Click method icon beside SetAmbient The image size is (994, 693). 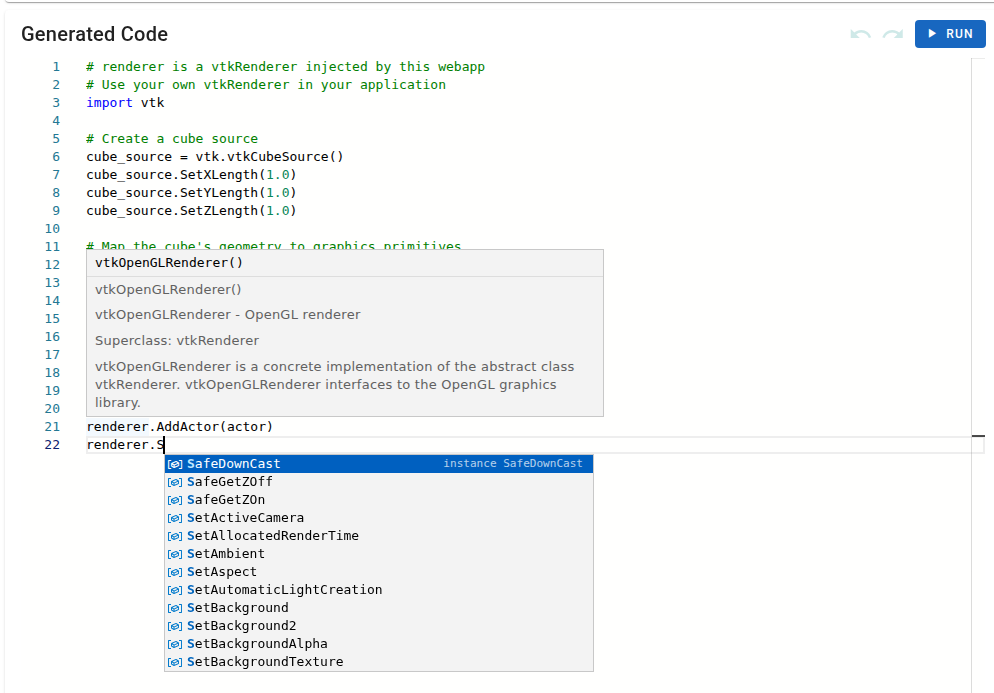click(x=175, y=554)
